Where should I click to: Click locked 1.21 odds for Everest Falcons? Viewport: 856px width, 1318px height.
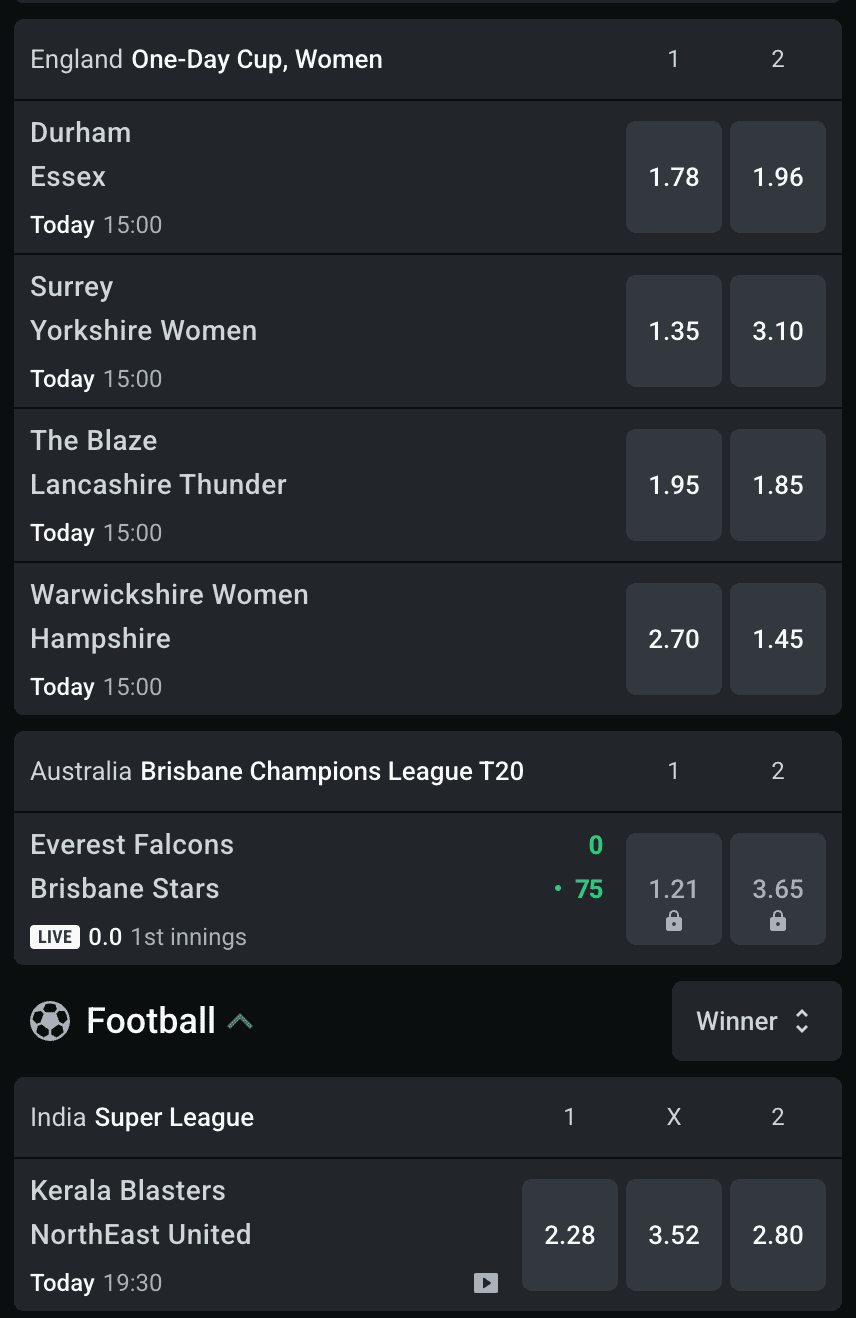click(673, 889)
